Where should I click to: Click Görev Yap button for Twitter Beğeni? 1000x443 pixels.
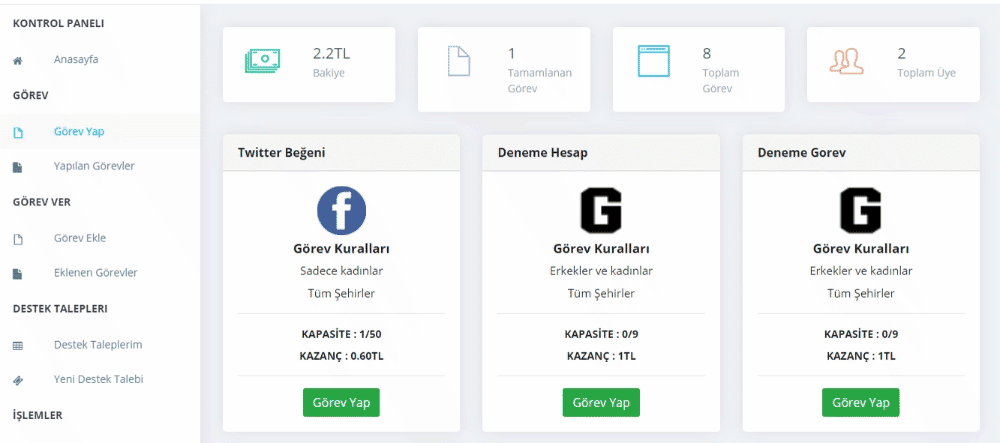pos(341,403)
